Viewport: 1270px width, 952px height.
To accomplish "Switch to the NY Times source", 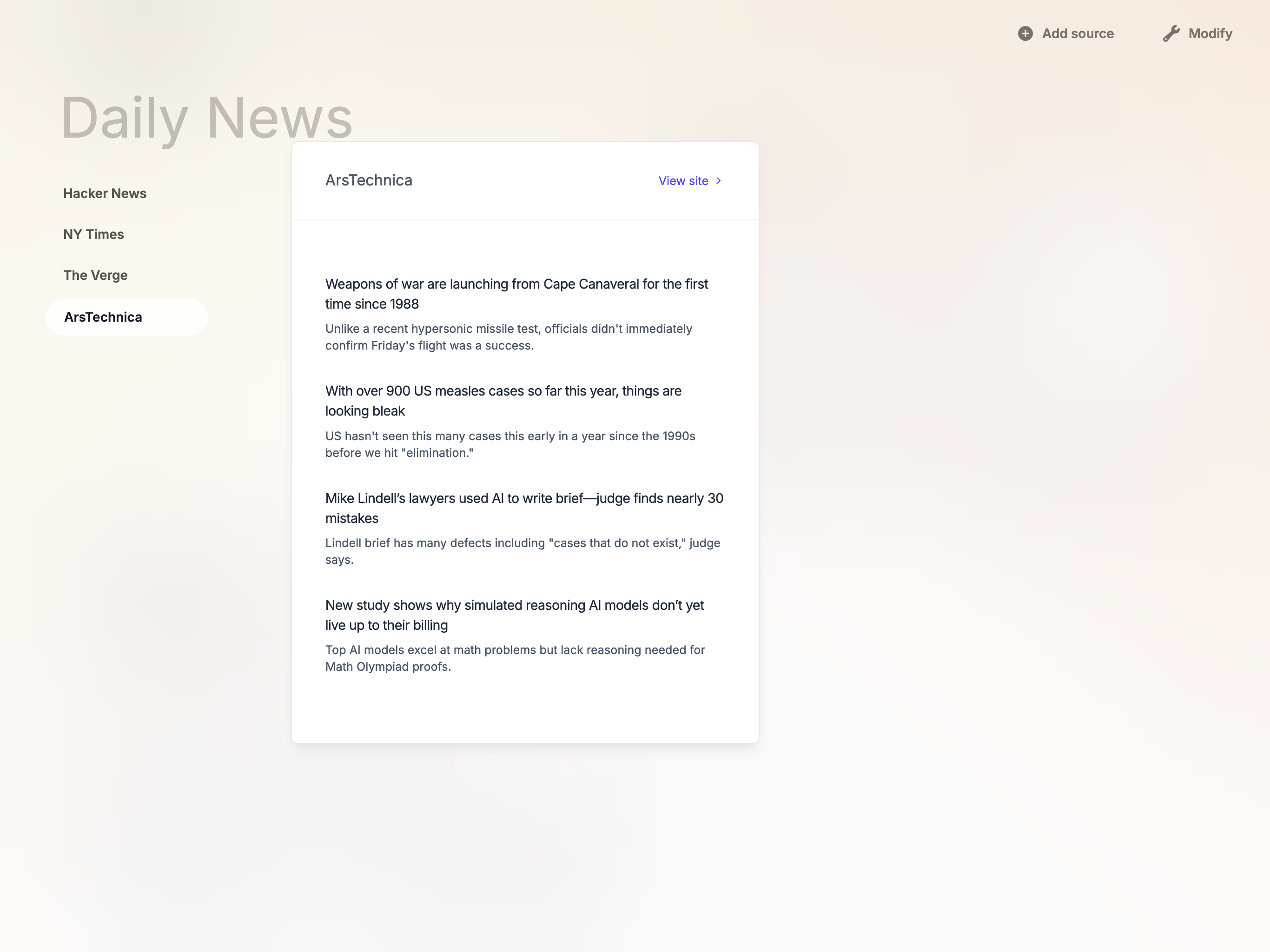I will pyautogui.click(x=93, y=234).
